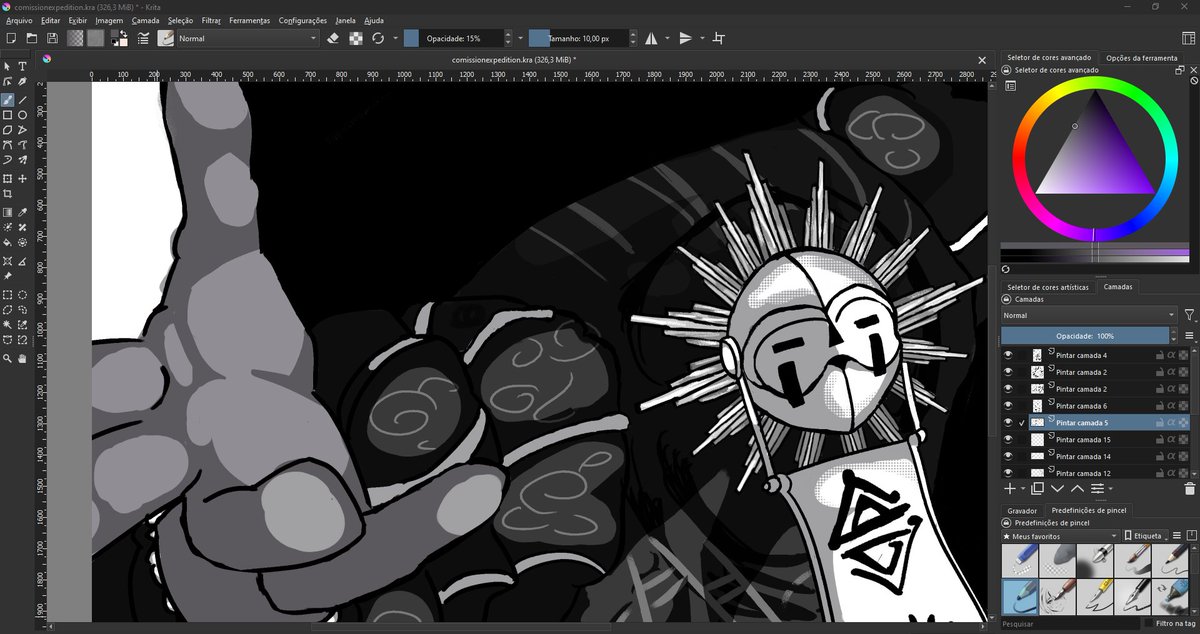
Task: Hide Pintar camada 4 layer
Action: coord(1008,355)
